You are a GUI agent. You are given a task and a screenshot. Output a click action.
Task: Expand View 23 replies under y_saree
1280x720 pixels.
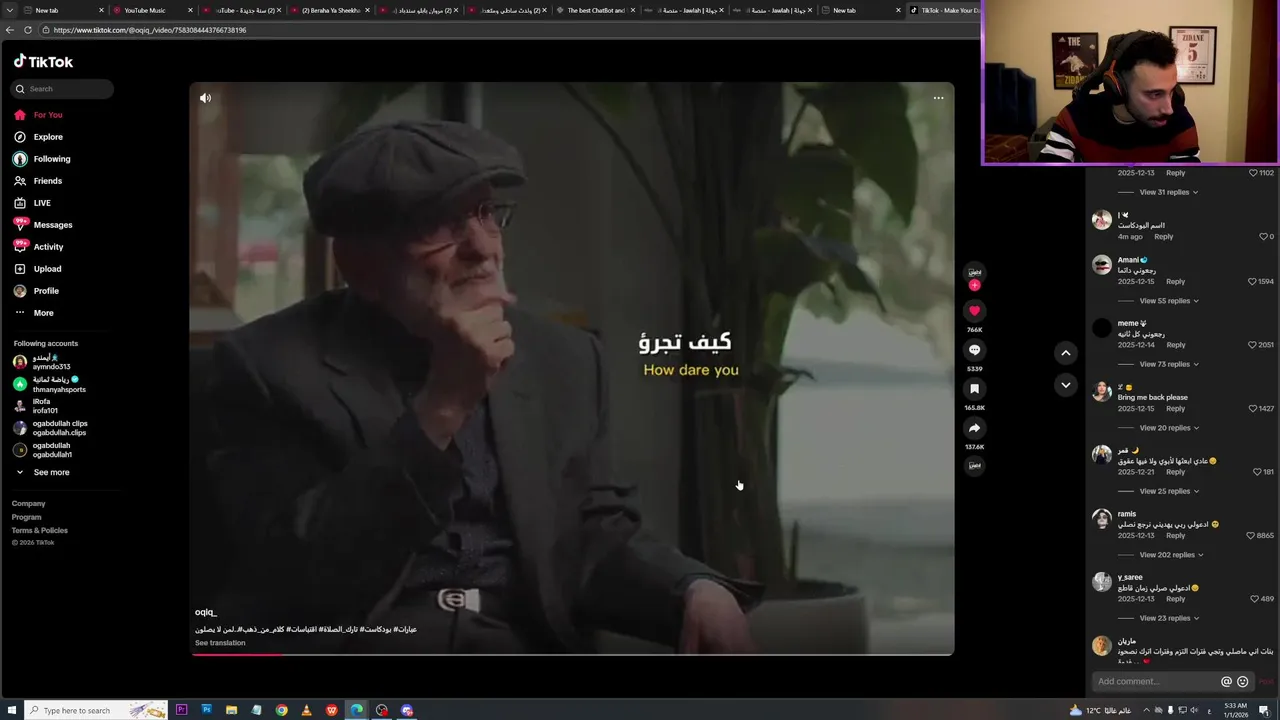coord(1167,618)
